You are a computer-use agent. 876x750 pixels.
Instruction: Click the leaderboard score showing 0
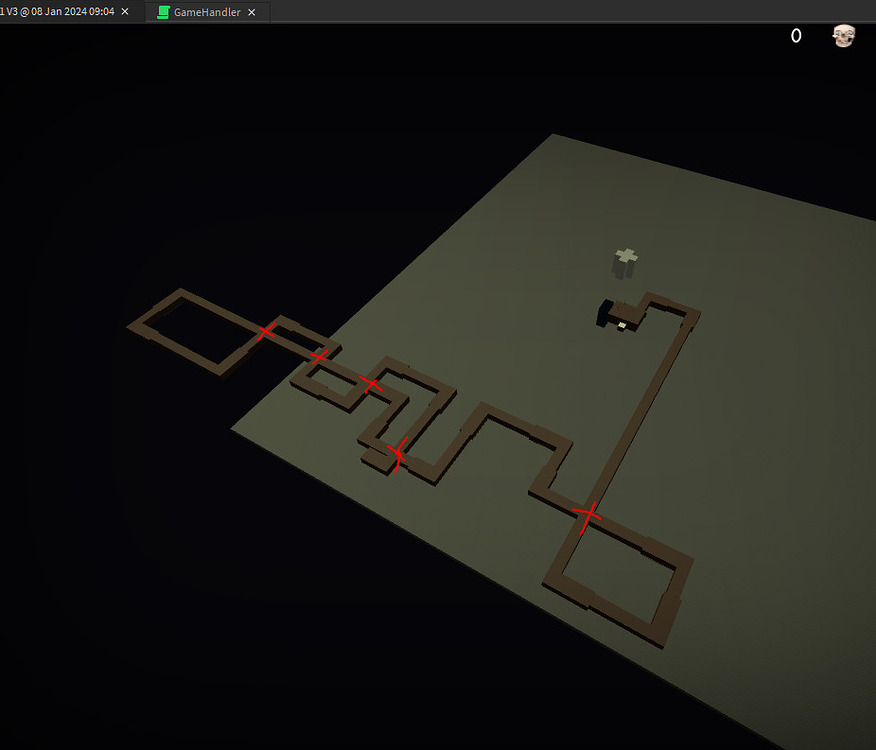(796, 35)
